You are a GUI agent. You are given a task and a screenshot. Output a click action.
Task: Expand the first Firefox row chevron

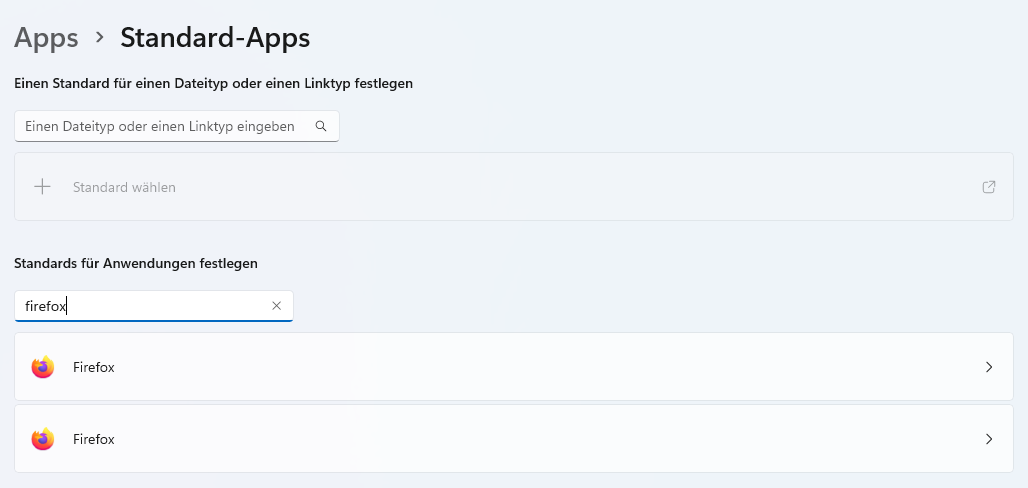pos(989,367)
